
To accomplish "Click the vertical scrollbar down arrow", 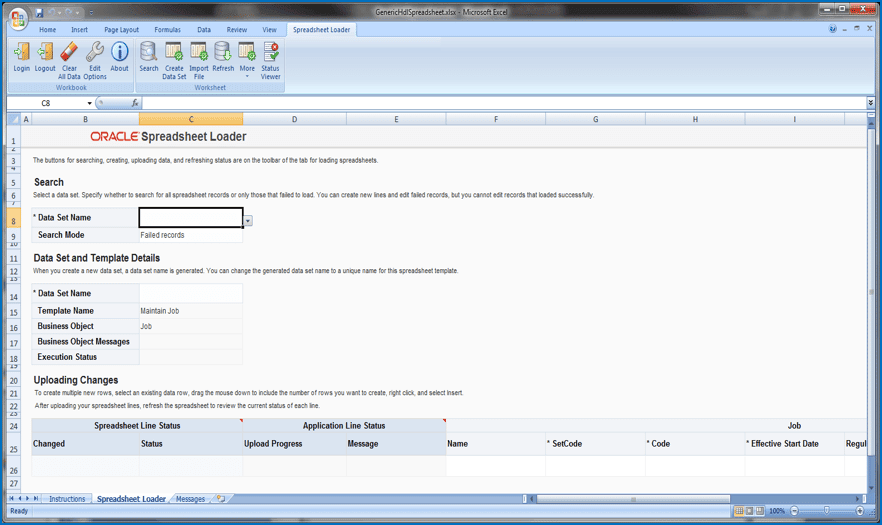I will tap(871, 488).
